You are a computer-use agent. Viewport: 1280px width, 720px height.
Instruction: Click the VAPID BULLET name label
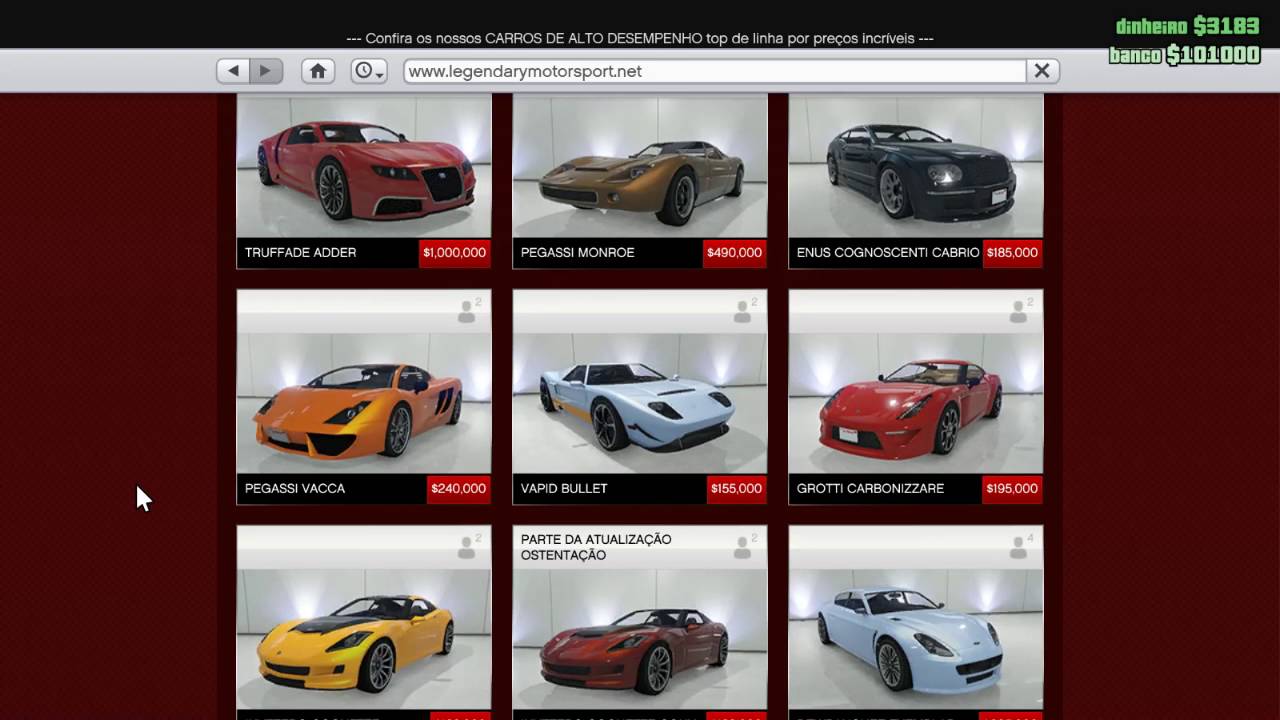[564, 489]
